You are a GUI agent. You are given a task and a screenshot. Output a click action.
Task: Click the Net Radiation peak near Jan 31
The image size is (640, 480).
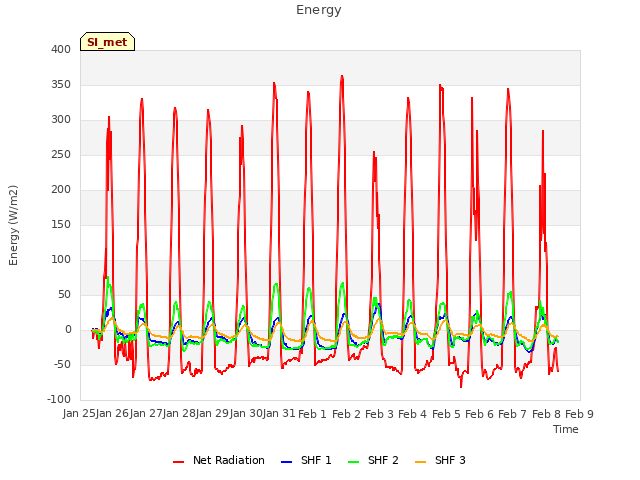coord(274,83)
